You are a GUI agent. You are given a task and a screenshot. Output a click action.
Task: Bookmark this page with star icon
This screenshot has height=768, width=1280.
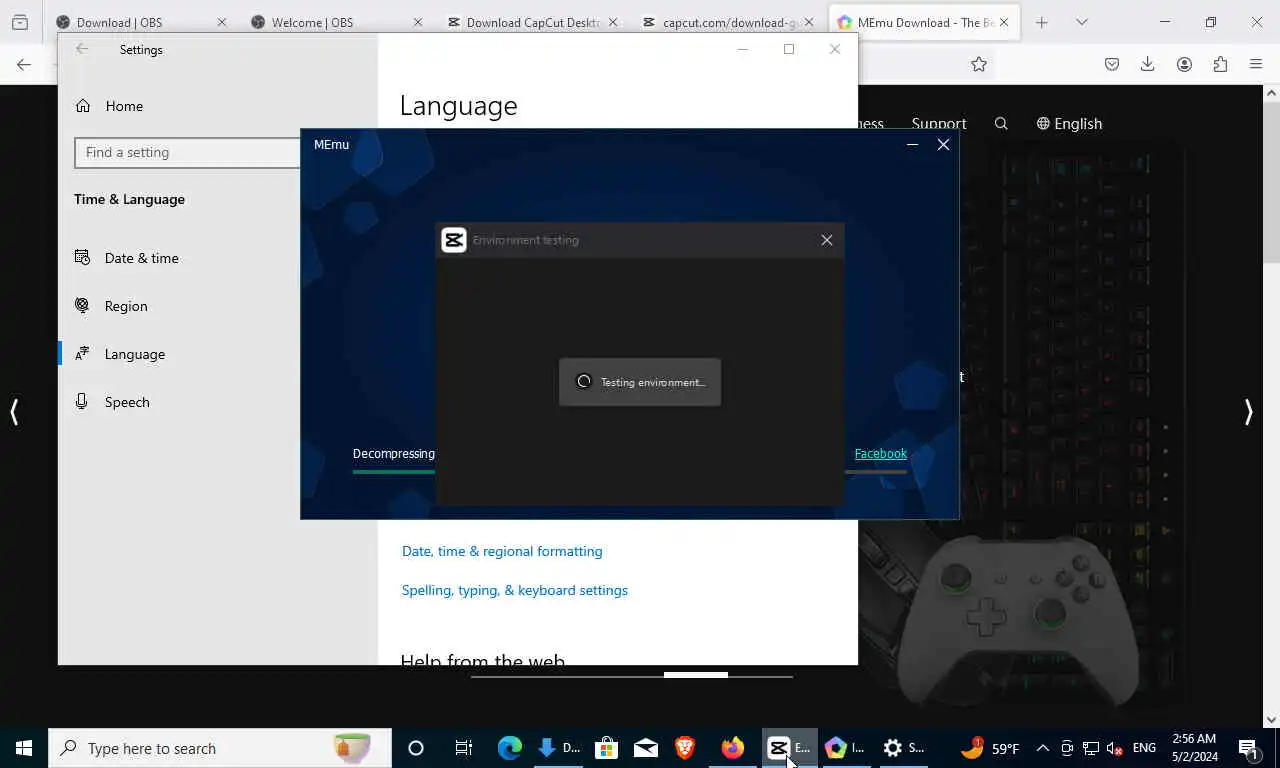(979, 64)
